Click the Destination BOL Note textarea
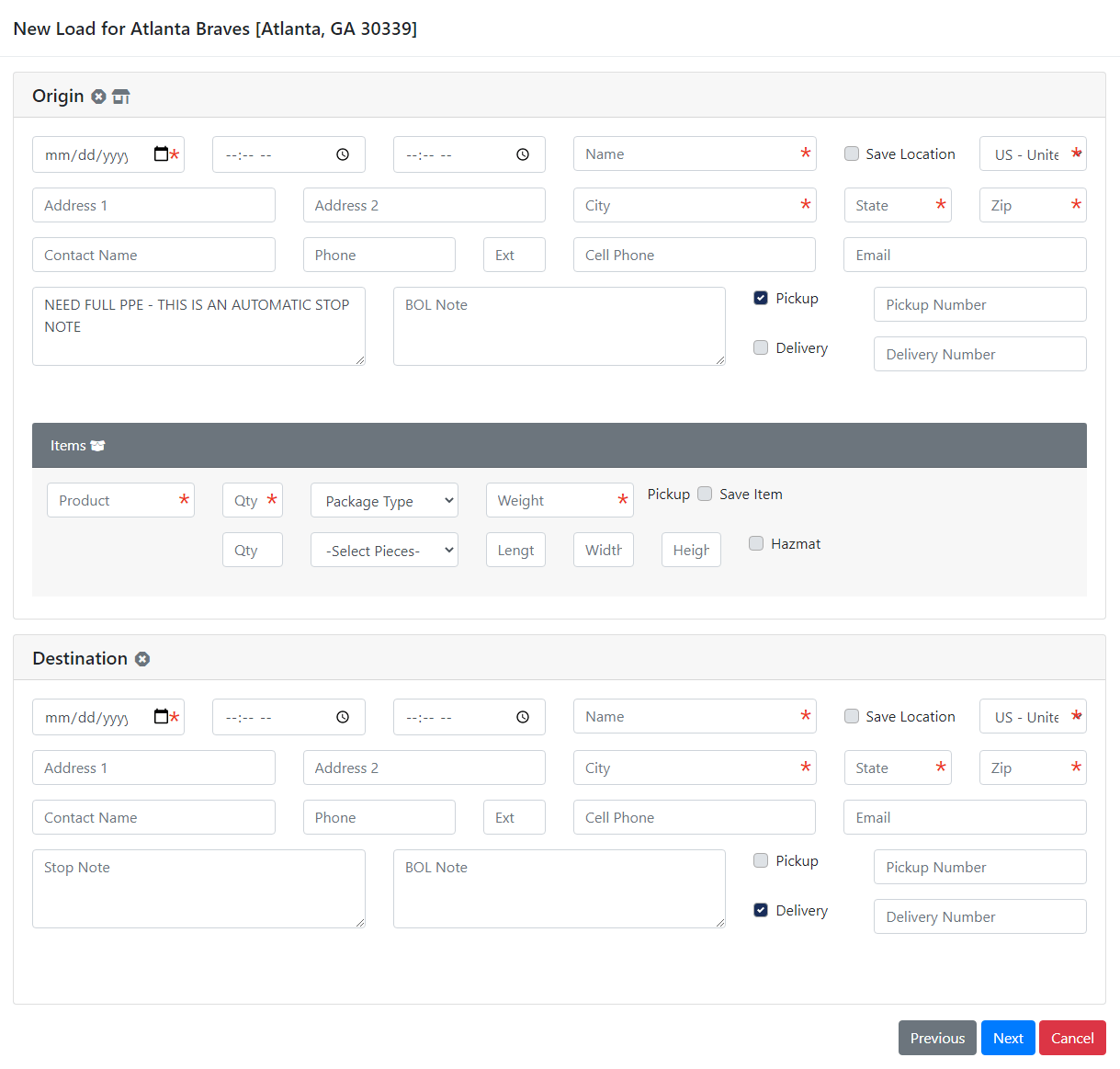The width and height of the screenshot is (1120, 1069). coord(560,889)
